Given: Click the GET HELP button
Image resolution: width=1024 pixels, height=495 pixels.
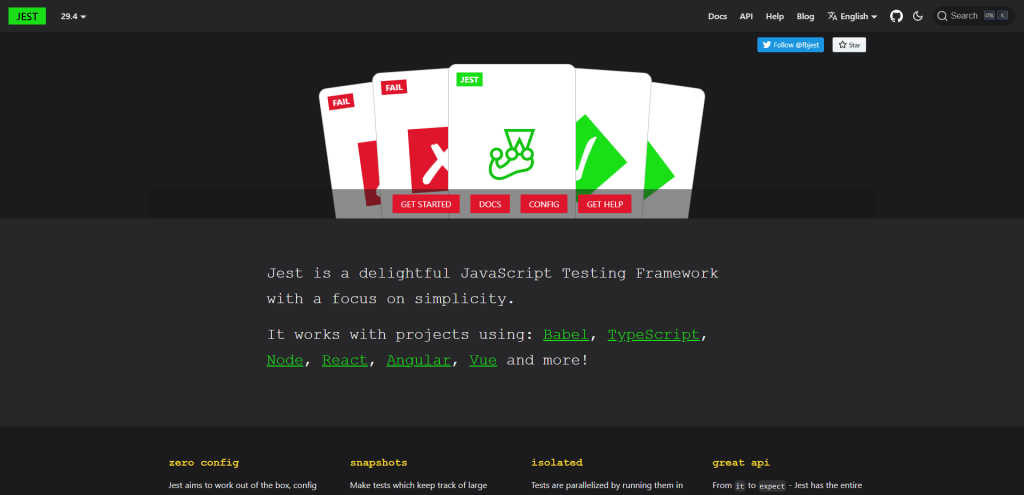Looking at the screenshot, I should pos(605,204).
